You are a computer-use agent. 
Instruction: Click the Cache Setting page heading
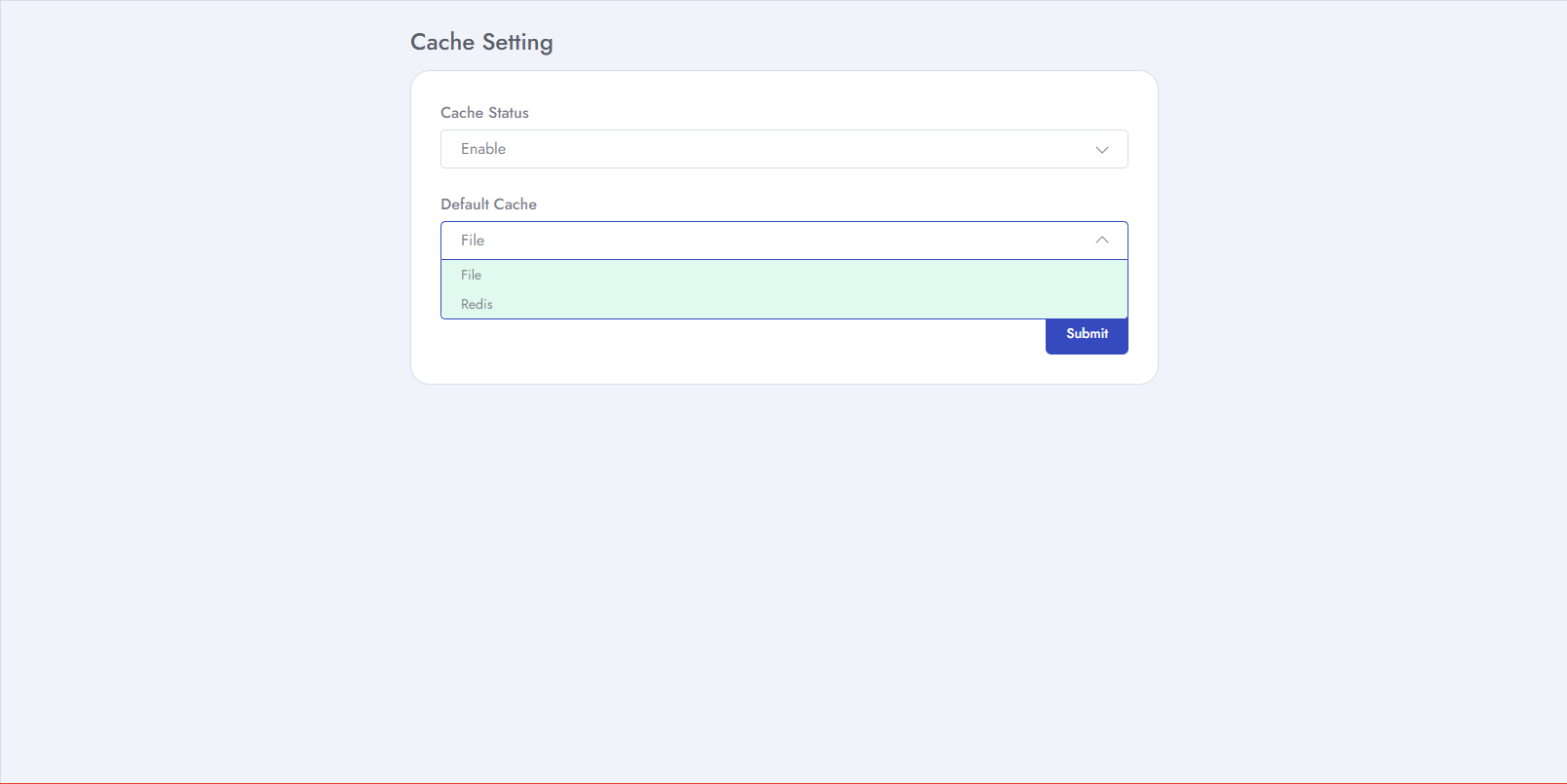point(481,42)
